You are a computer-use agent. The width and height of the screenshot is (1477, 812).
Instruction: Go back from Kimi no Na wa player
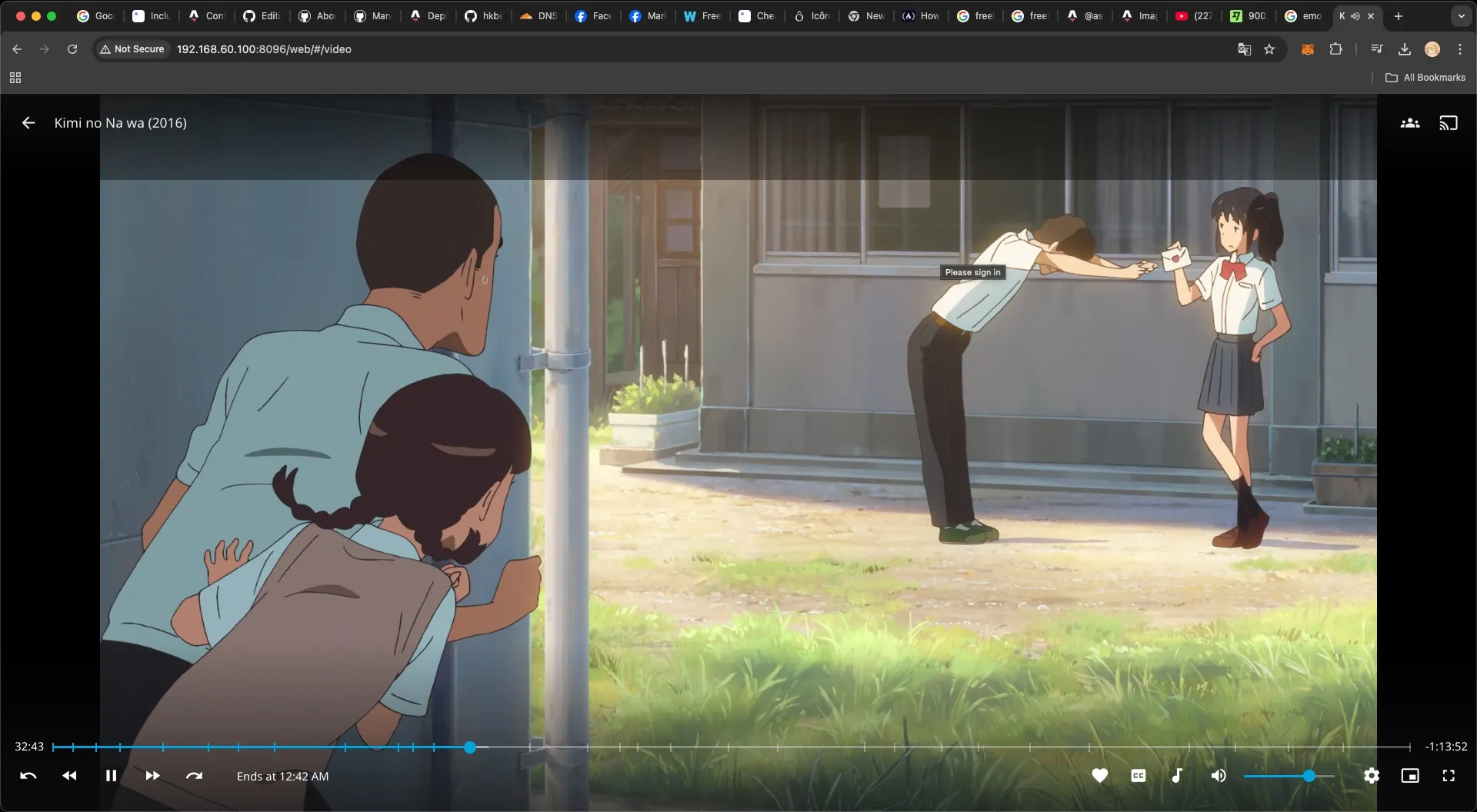(28, 123)
